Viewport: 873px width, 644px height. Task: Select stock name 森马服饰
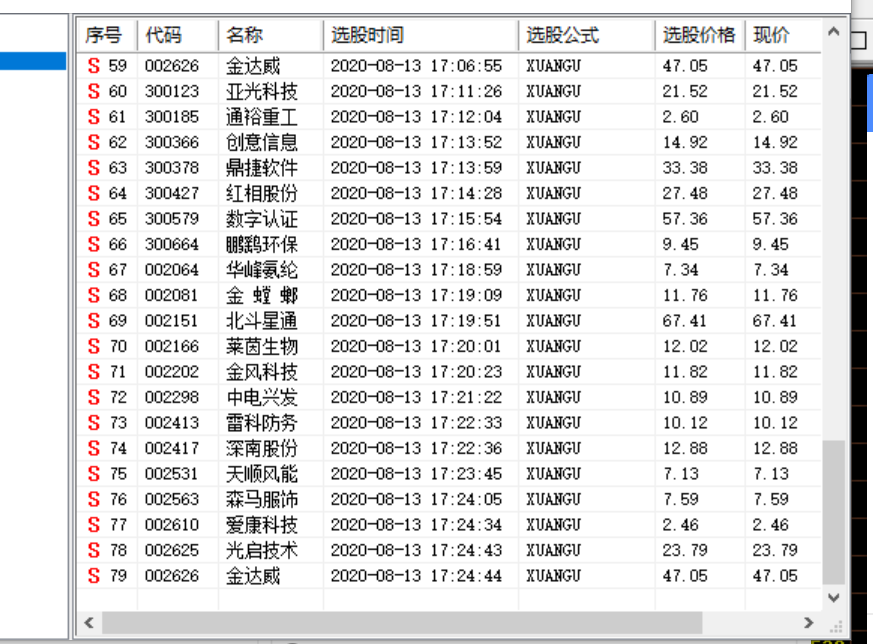tap(262, 499)
